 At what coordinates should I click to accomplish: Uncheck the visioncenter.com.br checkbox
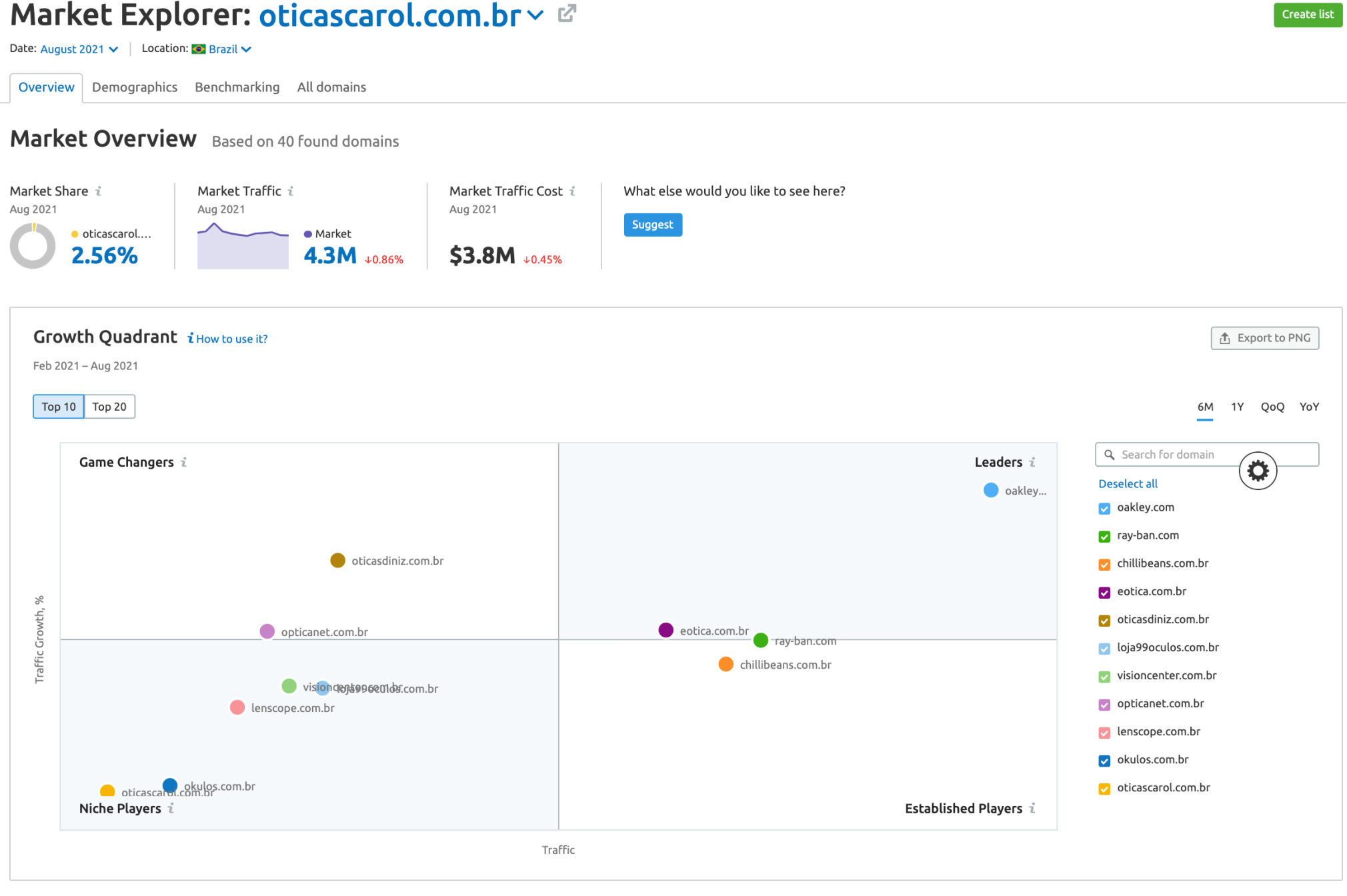(1104, 677)
